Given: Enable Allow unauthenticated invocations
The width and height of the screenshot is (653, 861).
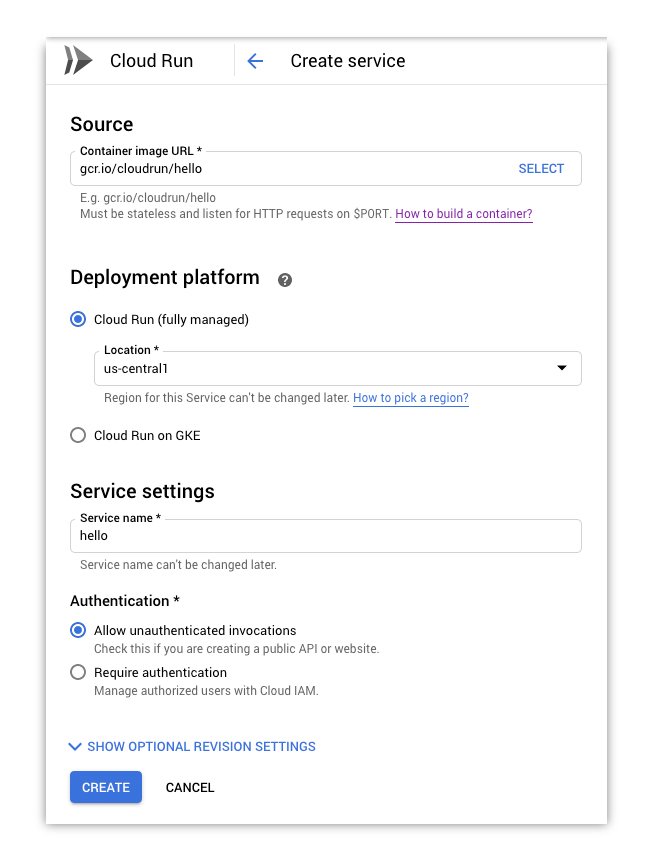Looking at the screenshot, I should pos(78,631).
